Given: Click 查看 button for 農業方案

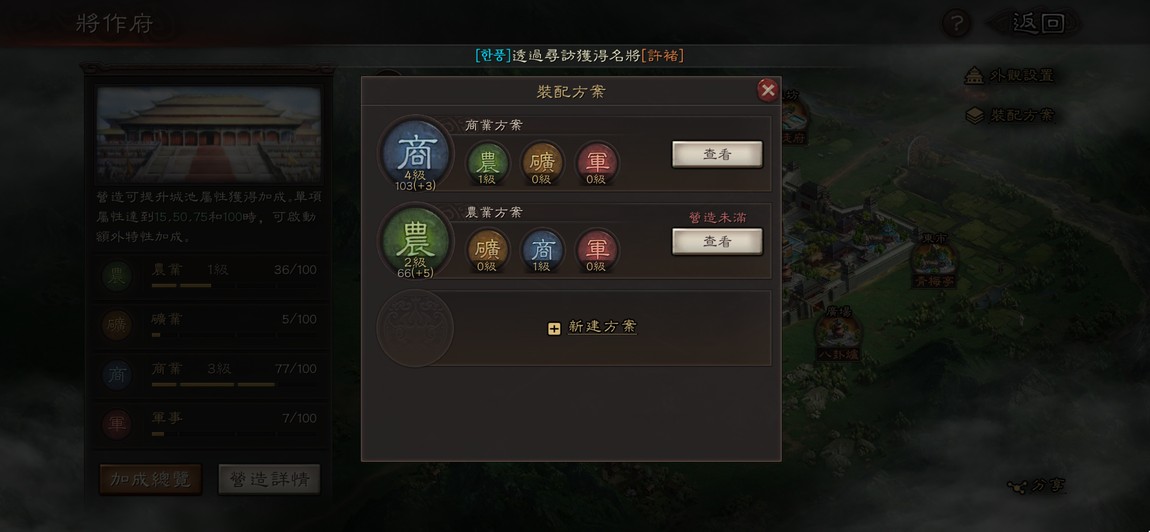Looking at the screenshot, I should pyautogui.click(x=717, y=241).
